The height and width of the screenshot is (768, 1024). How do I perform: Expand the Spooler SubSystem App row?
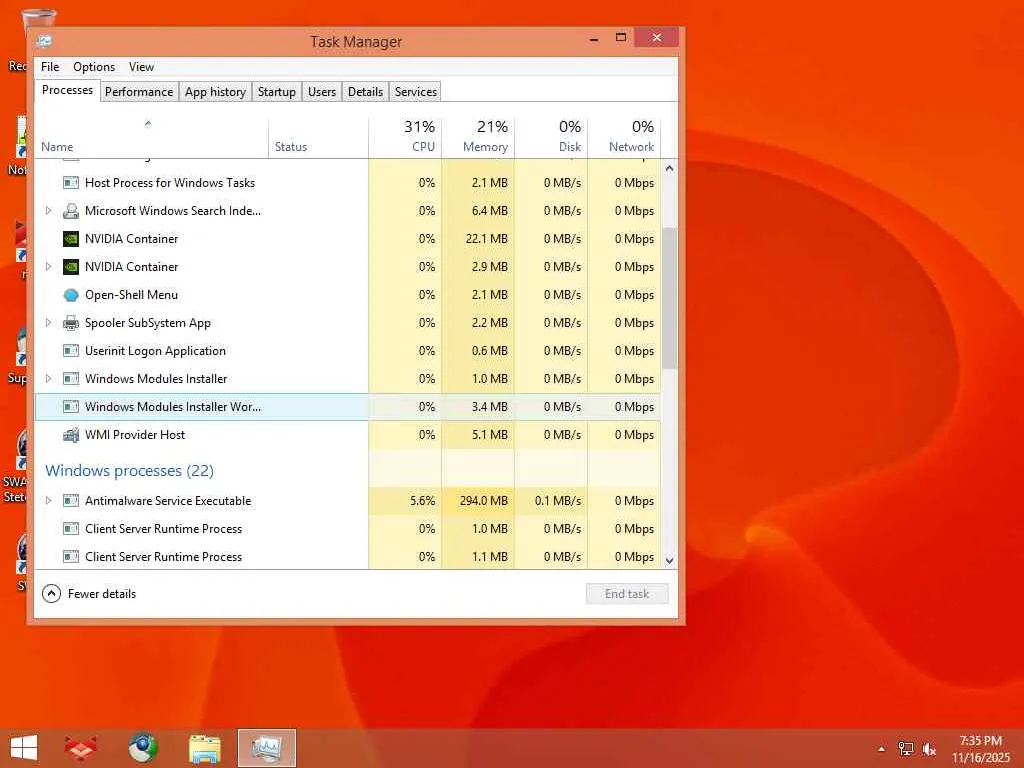pyautogui.click(x=48, y=323)
